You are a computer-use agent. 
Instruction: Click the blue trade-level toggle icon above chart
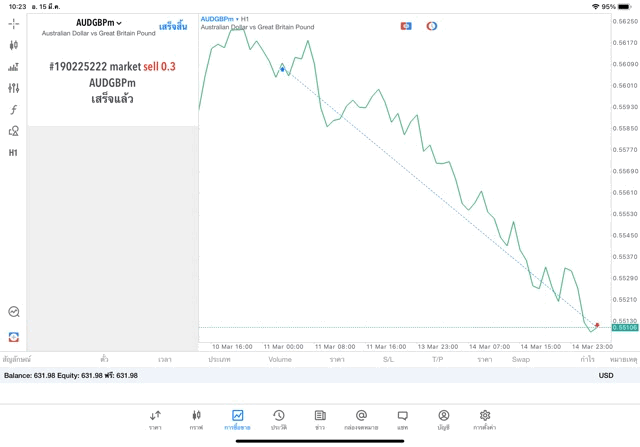406,26
